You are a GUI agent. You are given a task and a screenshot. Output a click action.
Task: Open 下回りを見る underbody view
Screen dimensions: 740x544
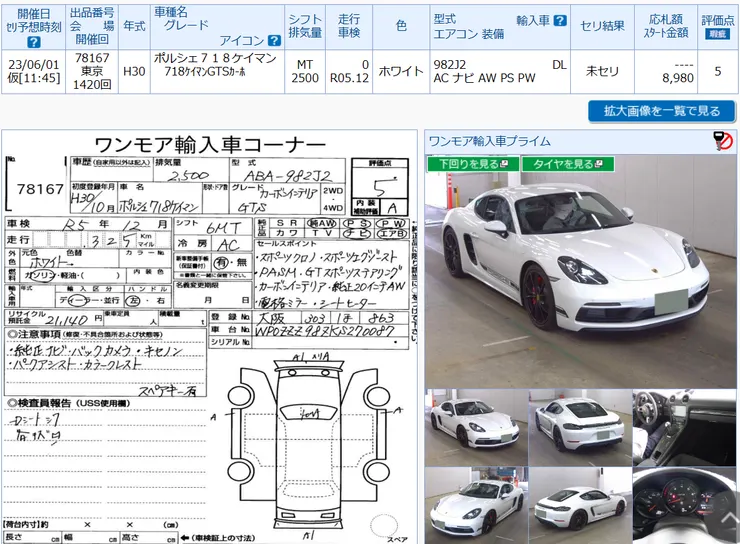[x=473, y=164]
